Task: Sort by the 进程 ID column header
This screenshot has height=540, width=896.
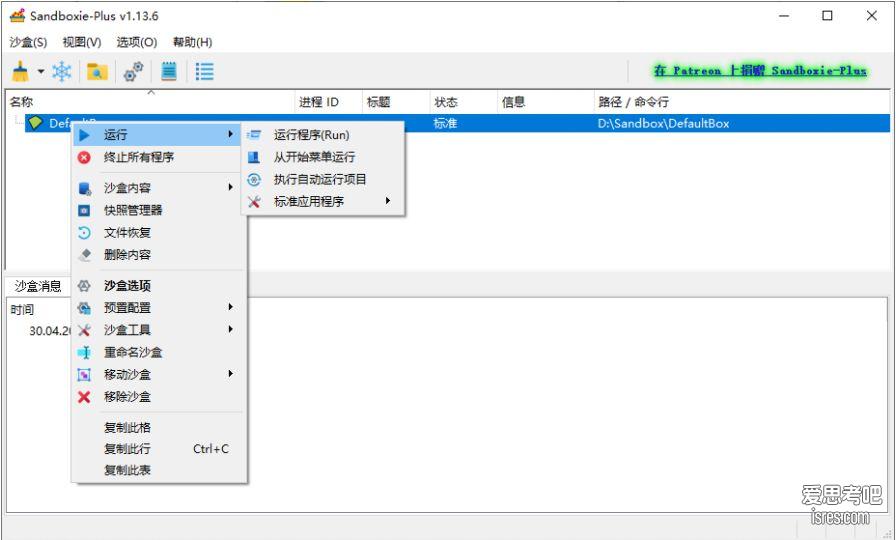Action: pyautogui.click(x=319, y=102)
